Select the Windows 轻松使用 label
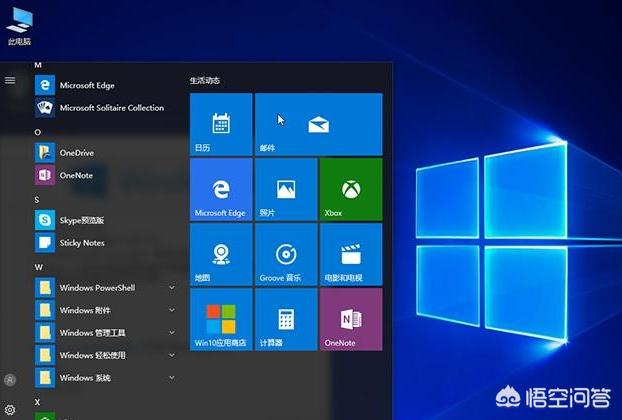Screen dimensions: 622x420 pyautogui.click(x=92, y=355)
